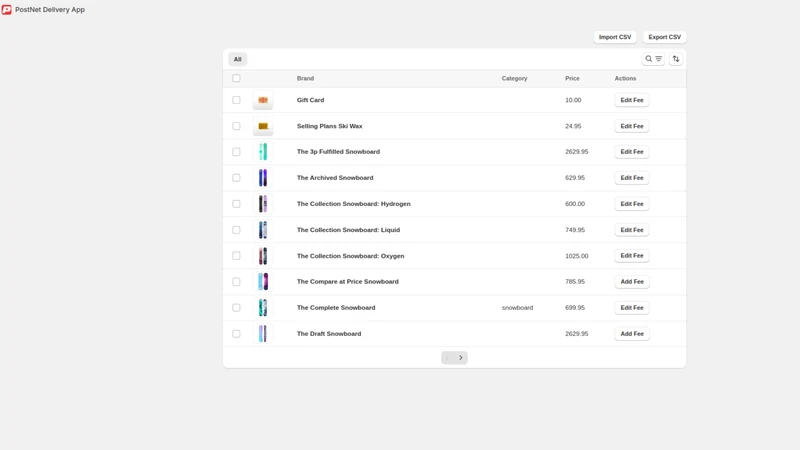Check The Archived Snowboard checkbox
This screenshot has height=450, width=800.
click(x=236, y=178)
